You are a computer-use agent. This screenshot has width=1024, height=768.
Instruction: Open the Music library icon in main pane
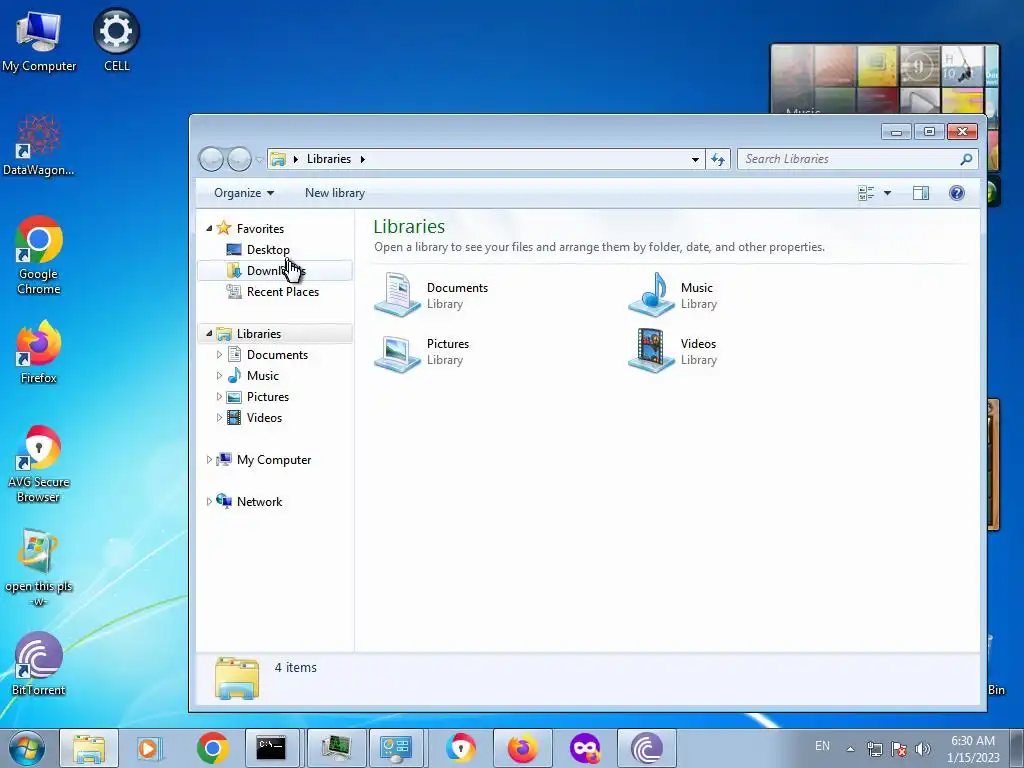[651, 295]
